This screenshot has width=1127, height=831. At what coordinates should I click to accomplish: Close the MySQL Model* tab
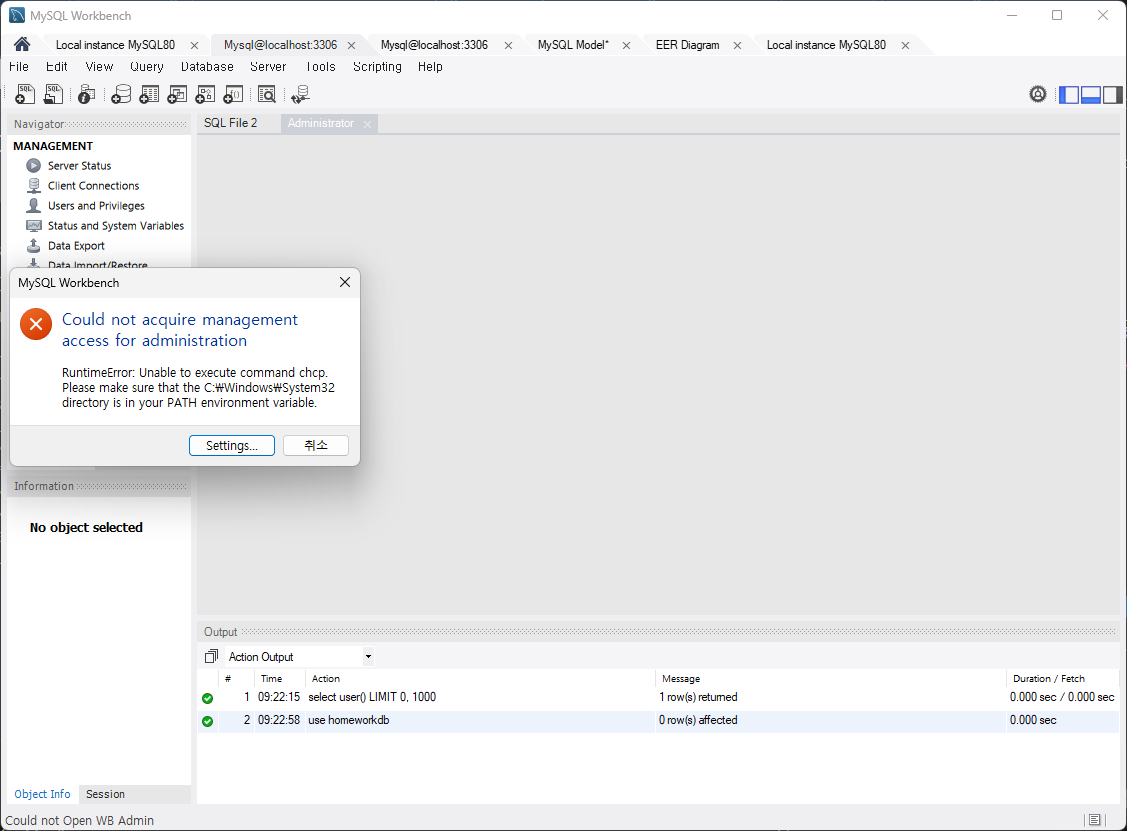click(627, 45)
